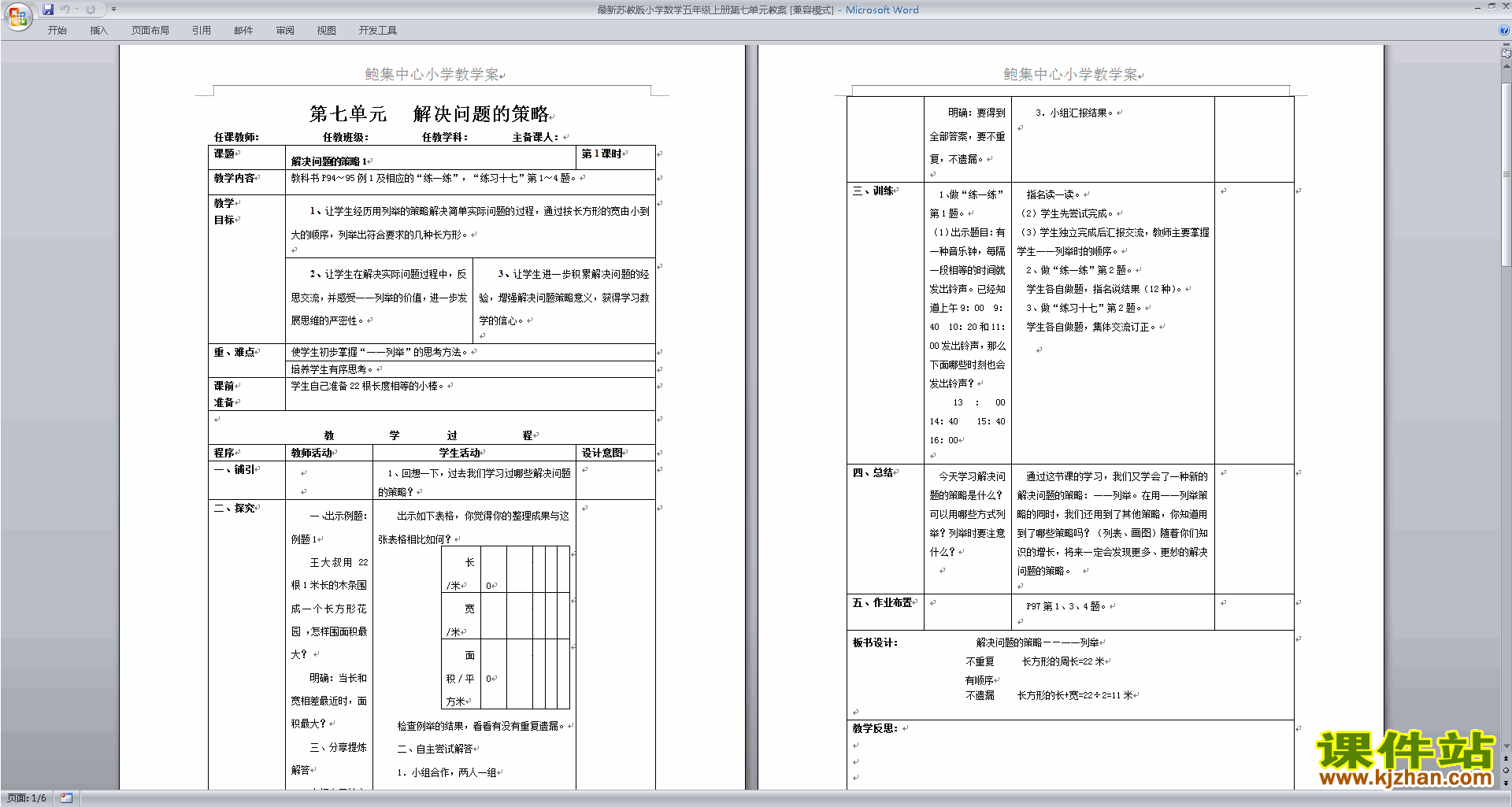Image resolution: width=1512 pixels, height=807 pixels.
Task: Click the 二、探究 row label
Action: tap(235, 509)
